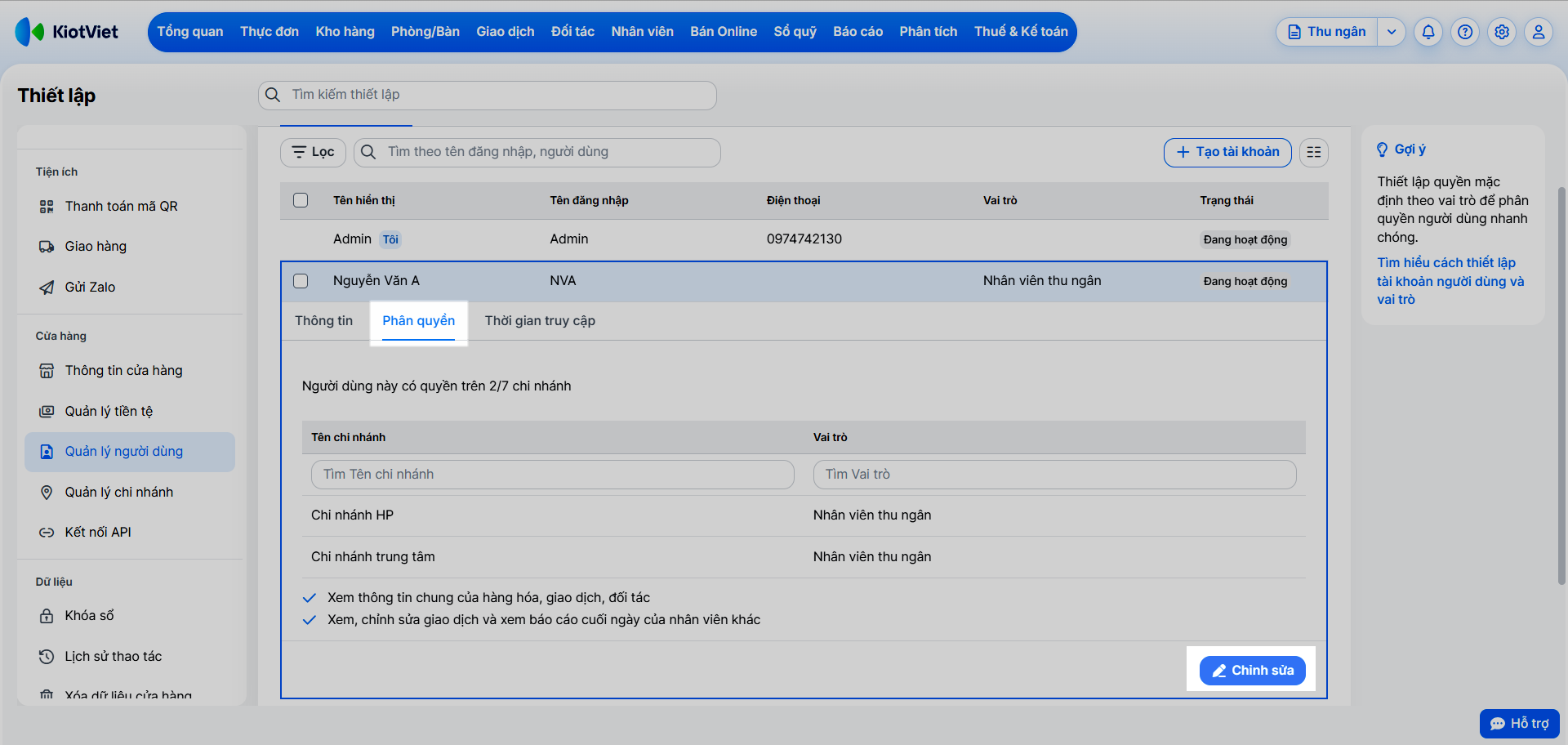Click the store icon for Thông tin cửa hàng
Screen dimensions: 1568x745
coord(47,371)
